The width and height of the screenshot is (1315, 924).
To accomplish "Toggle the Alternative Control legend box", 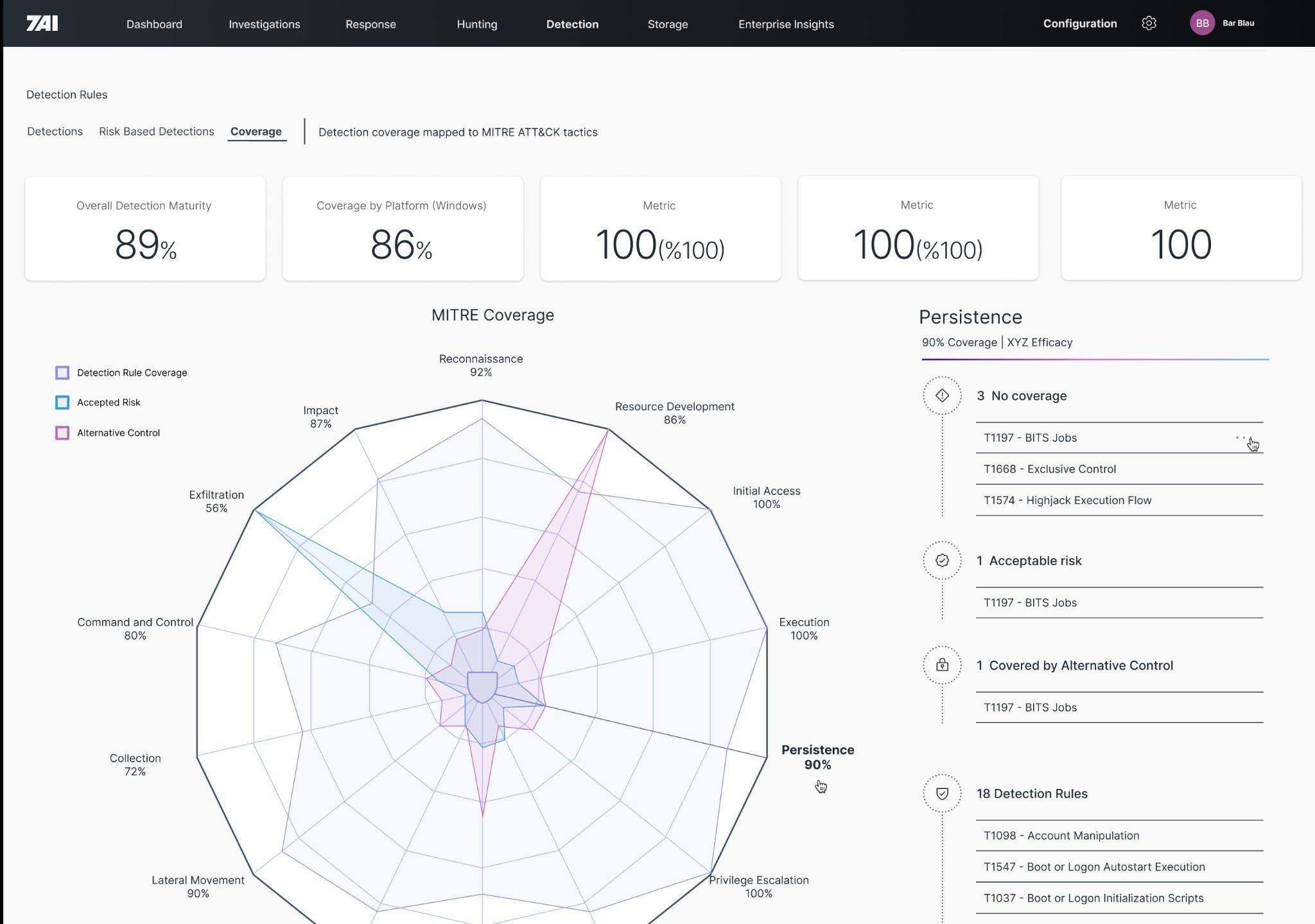I will click(x=62, y=433).
